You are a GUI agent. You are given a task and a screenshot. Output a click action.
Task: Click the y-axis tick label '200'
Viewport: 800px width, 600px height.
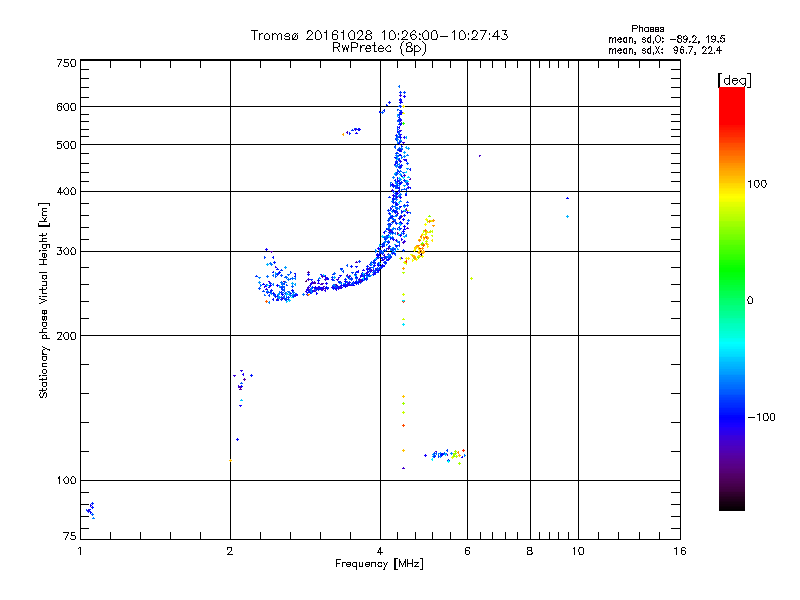coord(66,336)
